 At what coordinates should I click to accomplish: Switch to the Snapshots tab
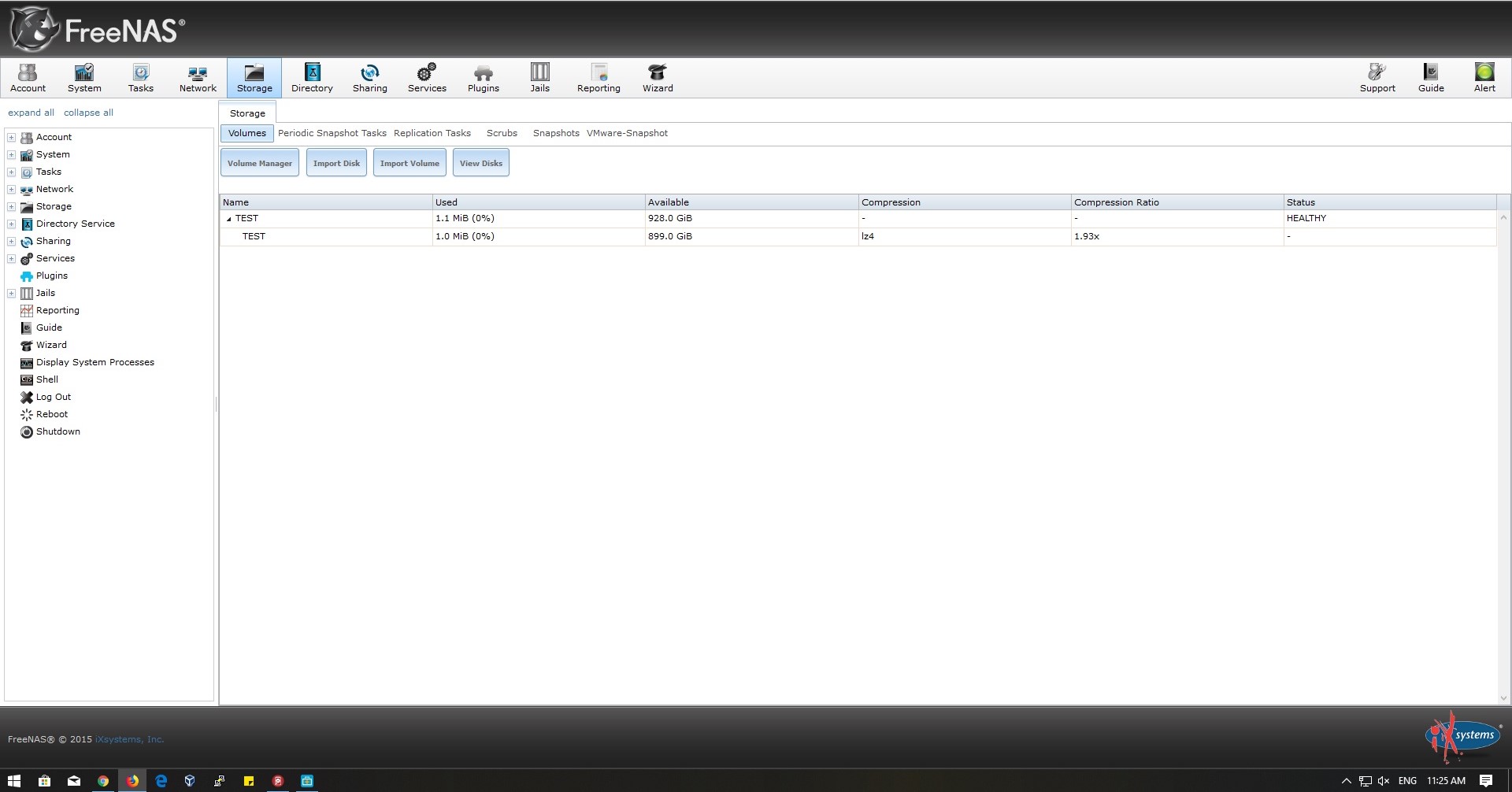tap(556, 133)
